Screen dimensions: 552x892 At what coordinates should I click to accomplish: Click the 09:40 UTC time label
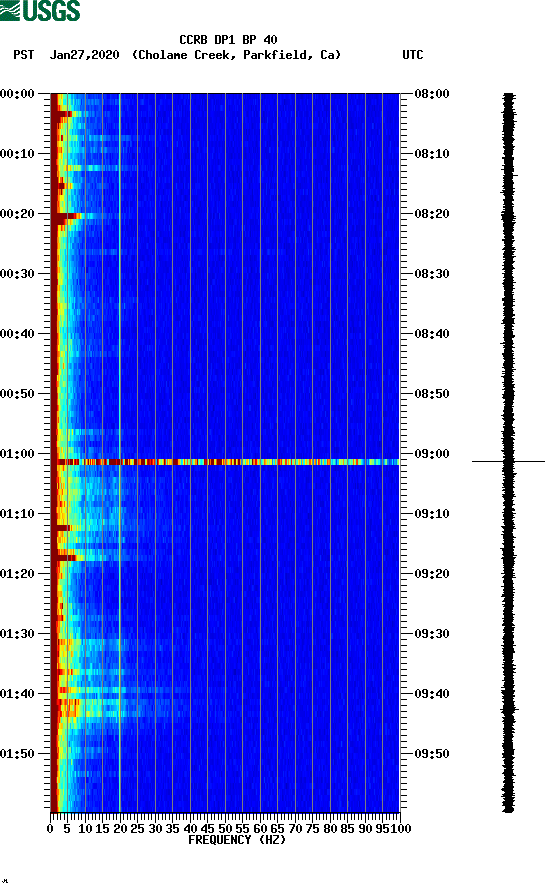point(432,694)
